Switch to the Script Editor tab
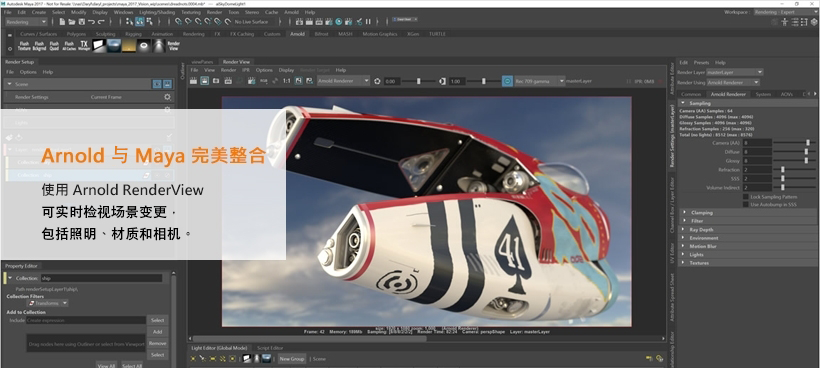 click(x=270, y=348)
